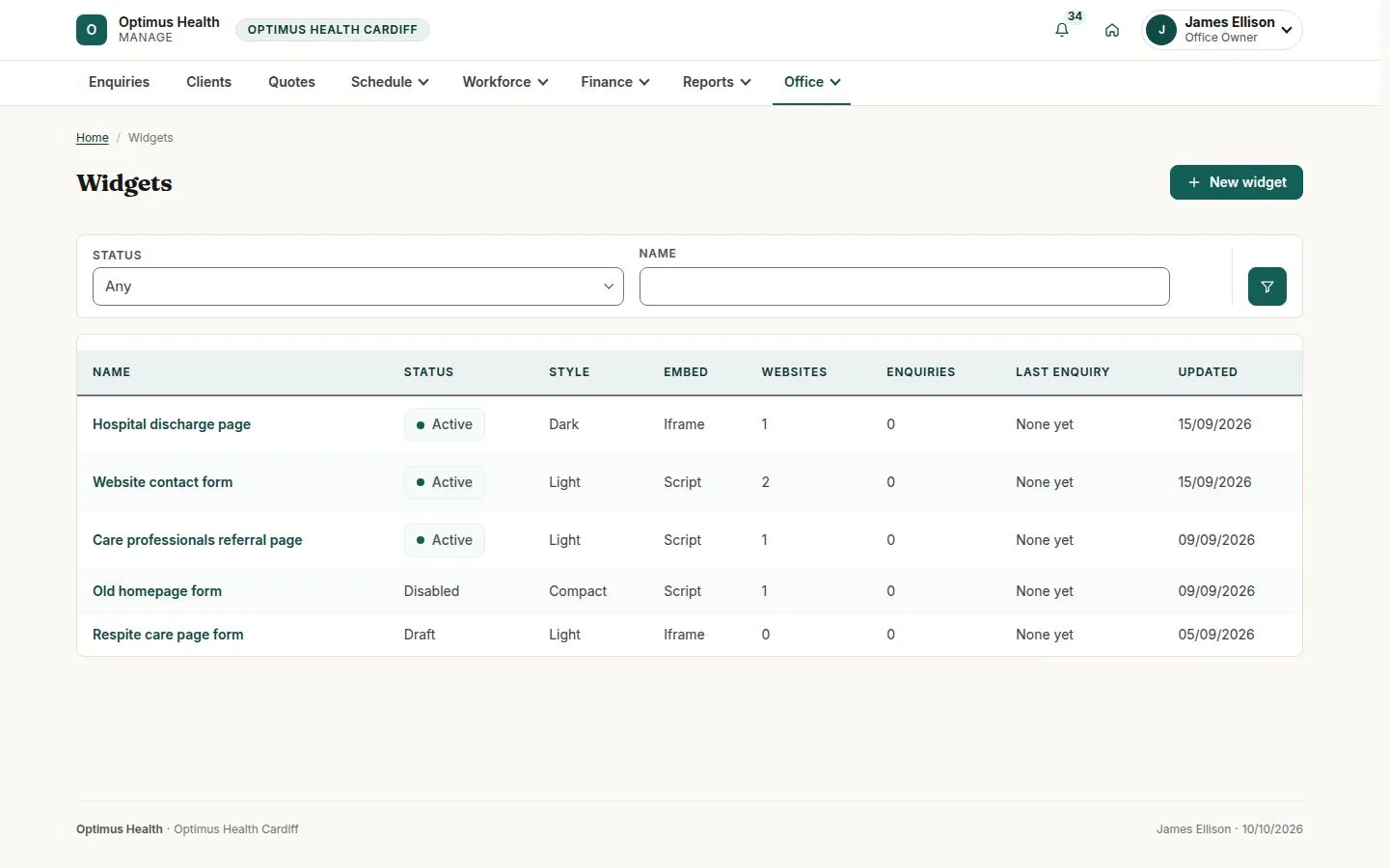1389x868 pixels.
Task: Click the Updated column header
Action: coord(1208,372)
